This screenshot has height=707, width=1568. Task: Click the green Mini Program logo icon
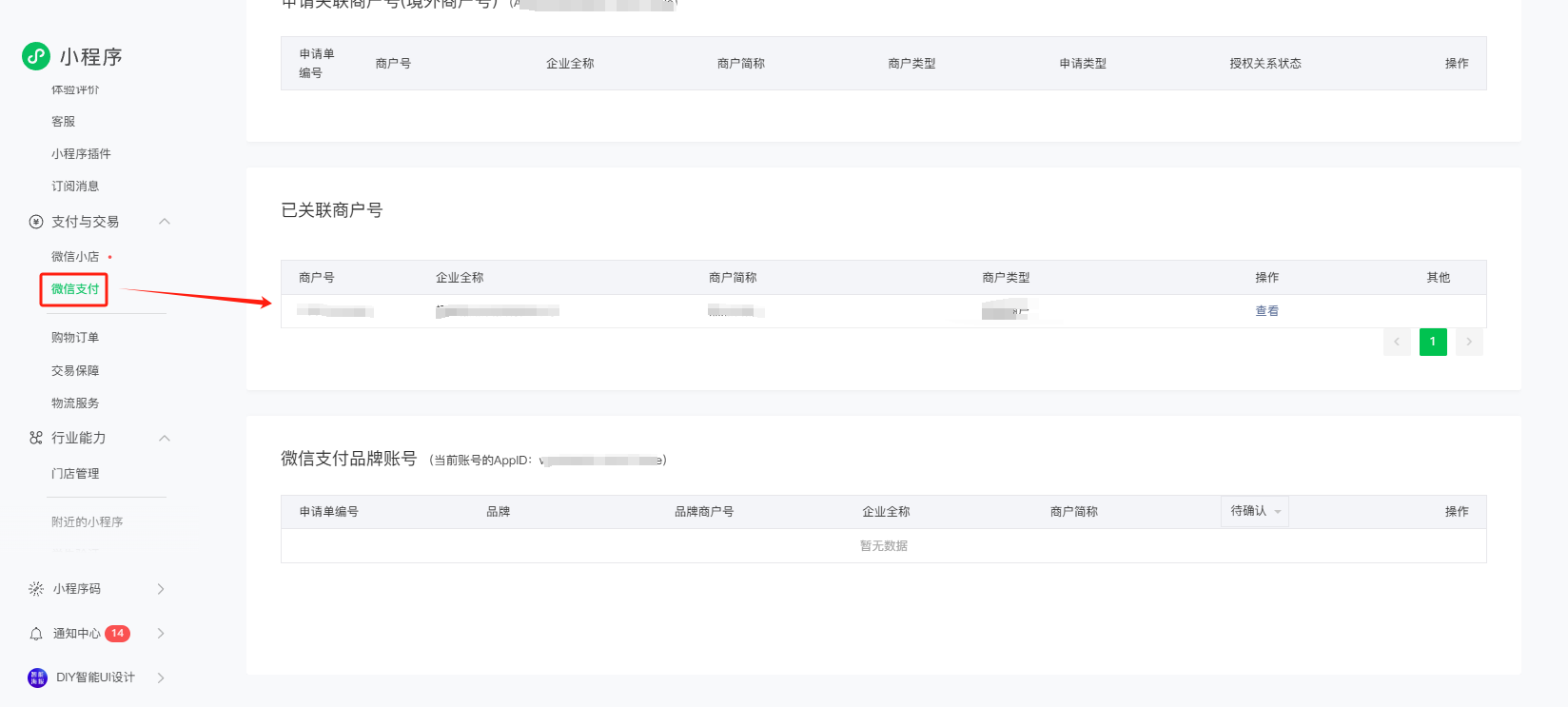36,56
